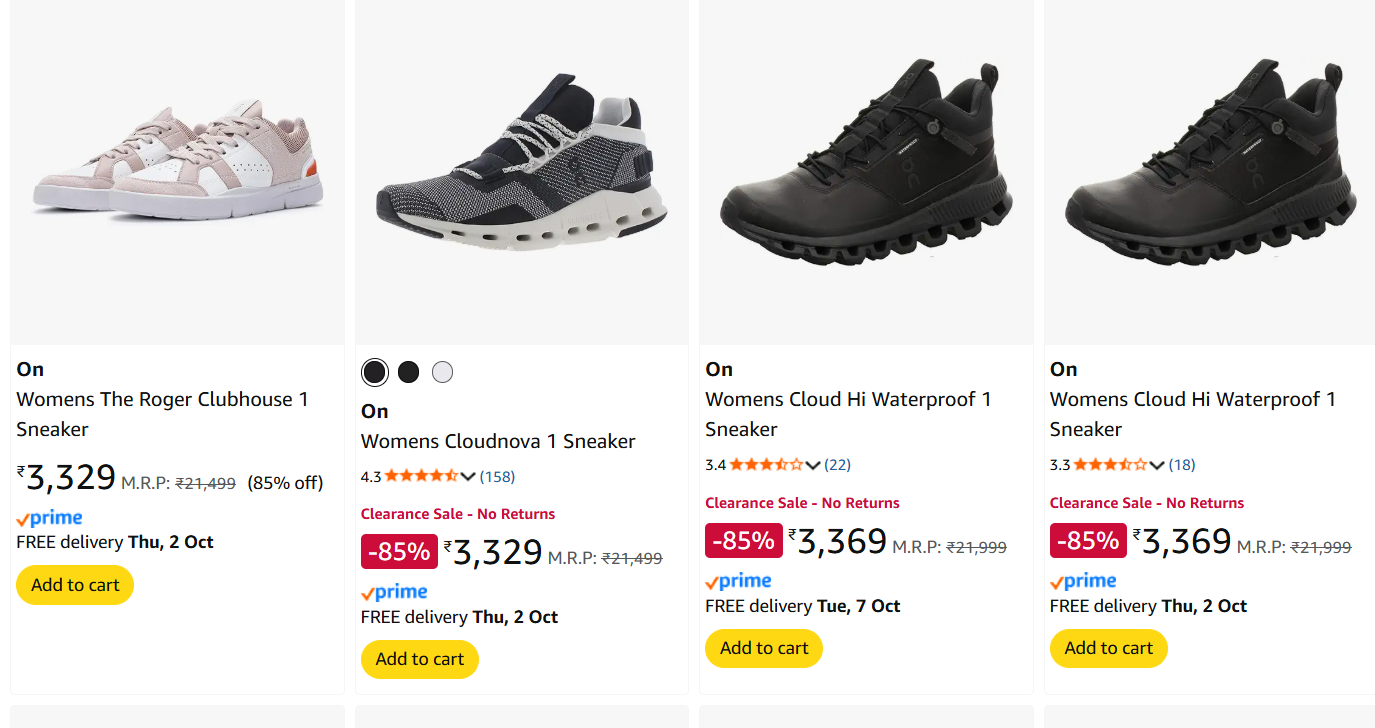
Task: Expand the 4.3 star rating dropdown
Action: (468, 477)
